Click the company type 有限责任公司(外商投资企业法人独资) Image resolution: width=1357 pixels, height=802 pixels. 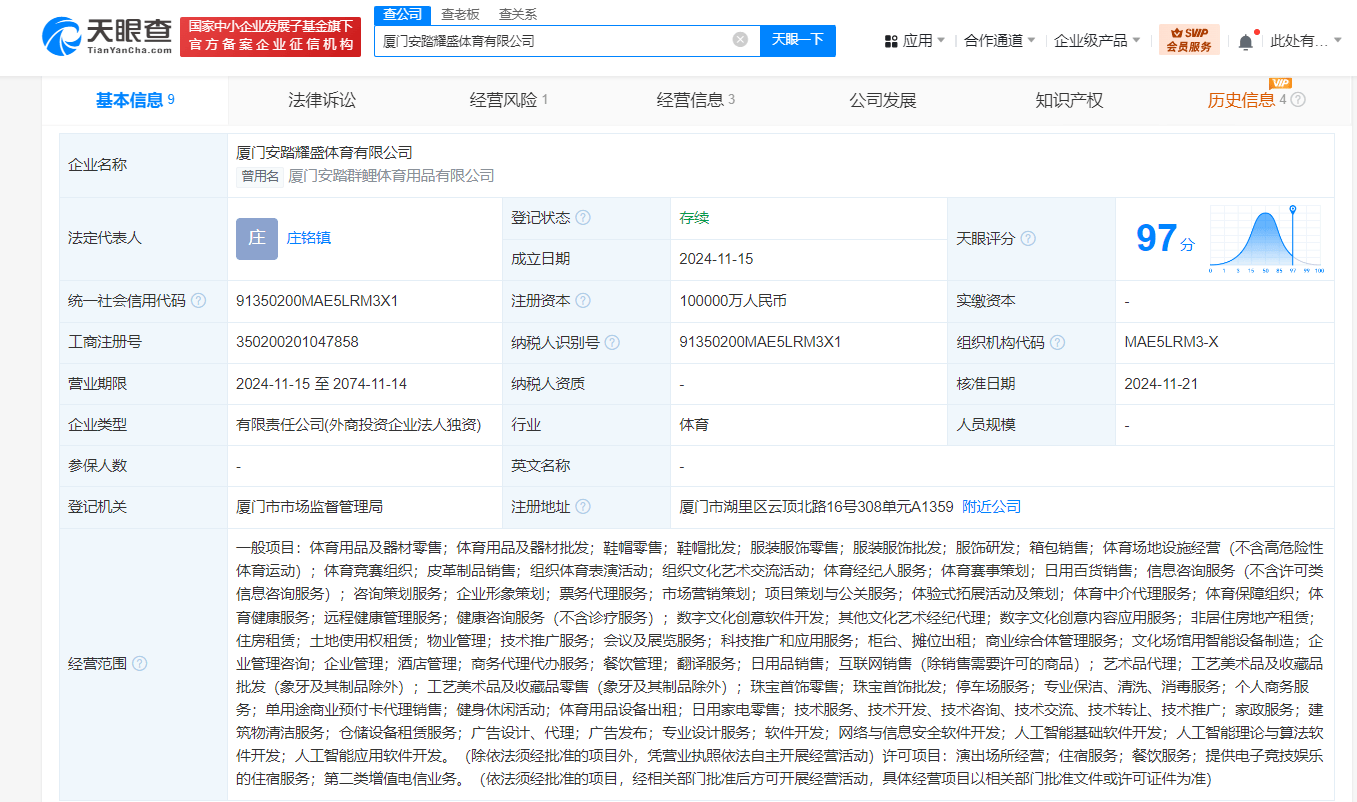coord(359,425)
